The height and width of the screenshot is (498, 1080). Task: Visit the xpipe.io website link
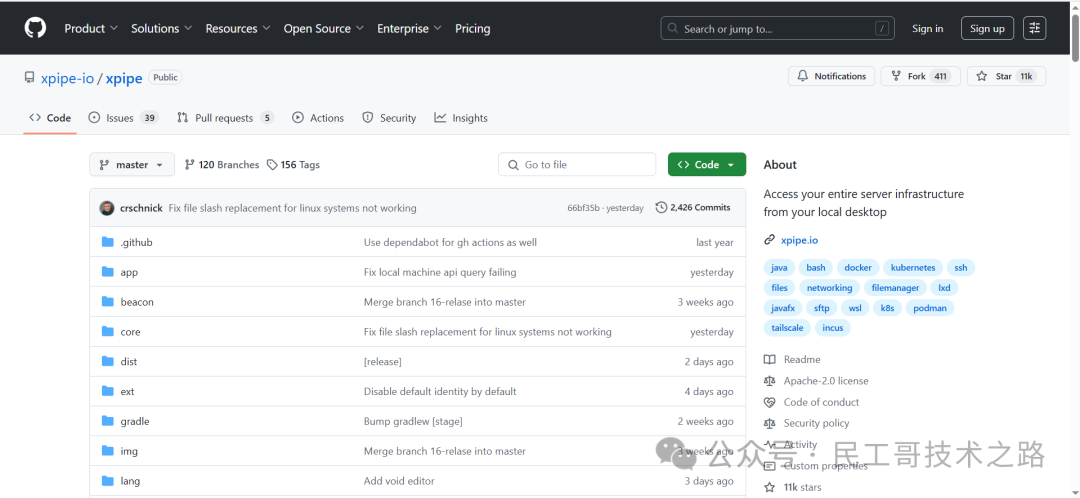(x=799, y=240)
